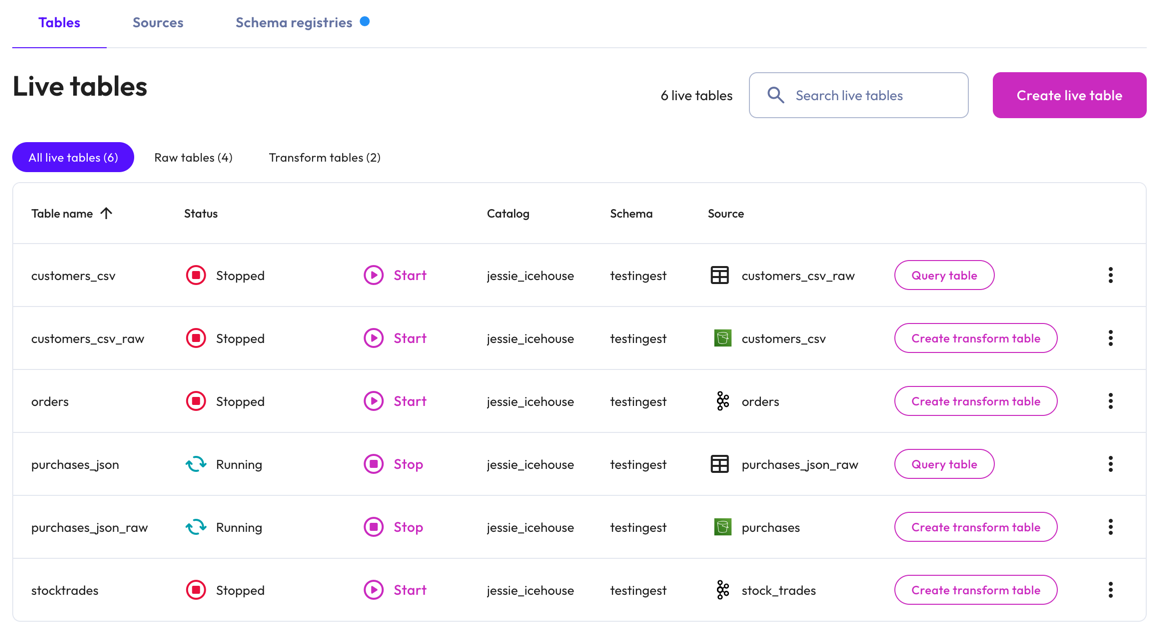Open the Schema registries tab
Viewport: 1160px width, 638px height.
point(294,22)
